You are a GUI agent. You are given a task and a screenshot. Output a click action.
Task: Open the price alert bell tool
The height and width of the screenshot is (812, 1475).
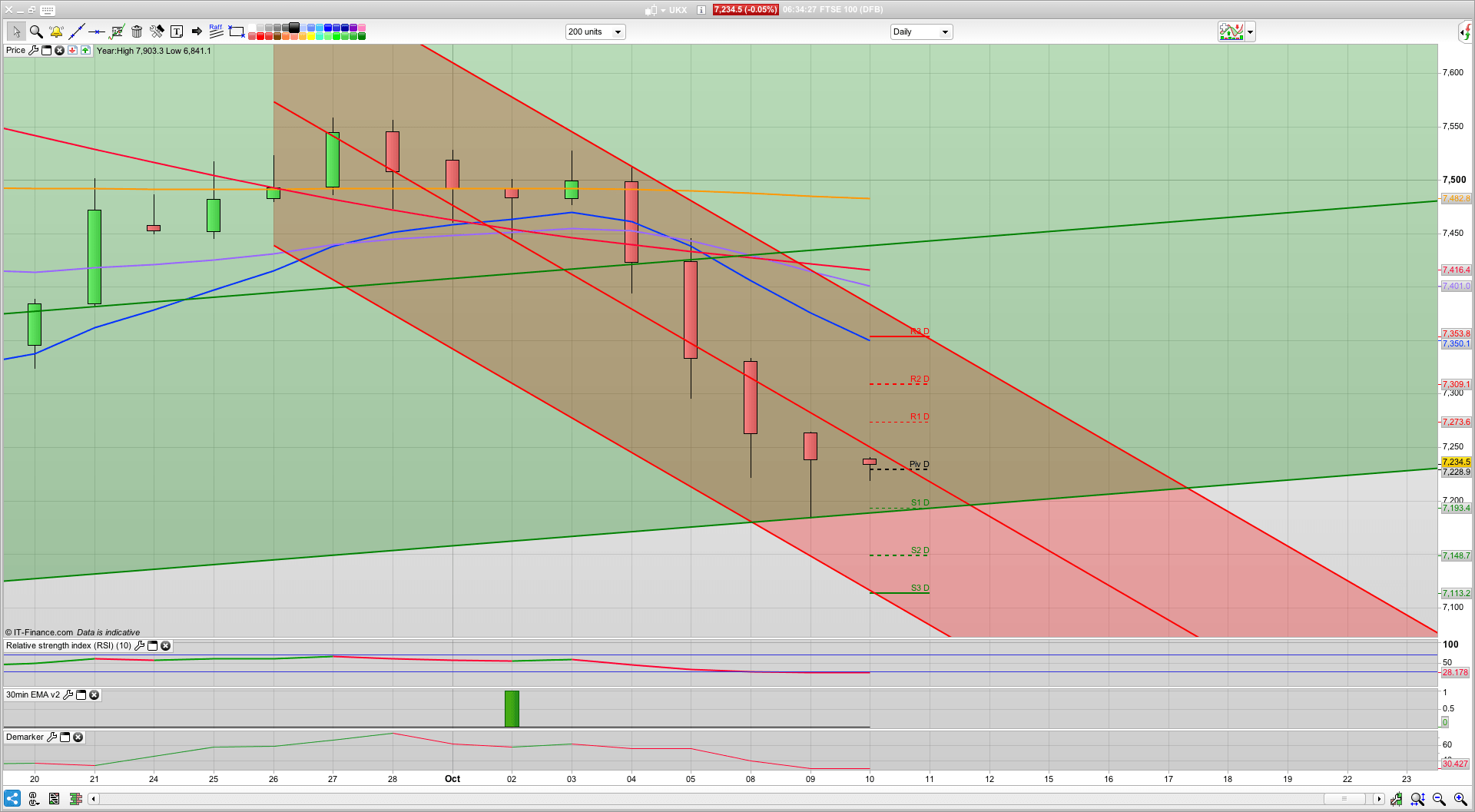point(56,31)
